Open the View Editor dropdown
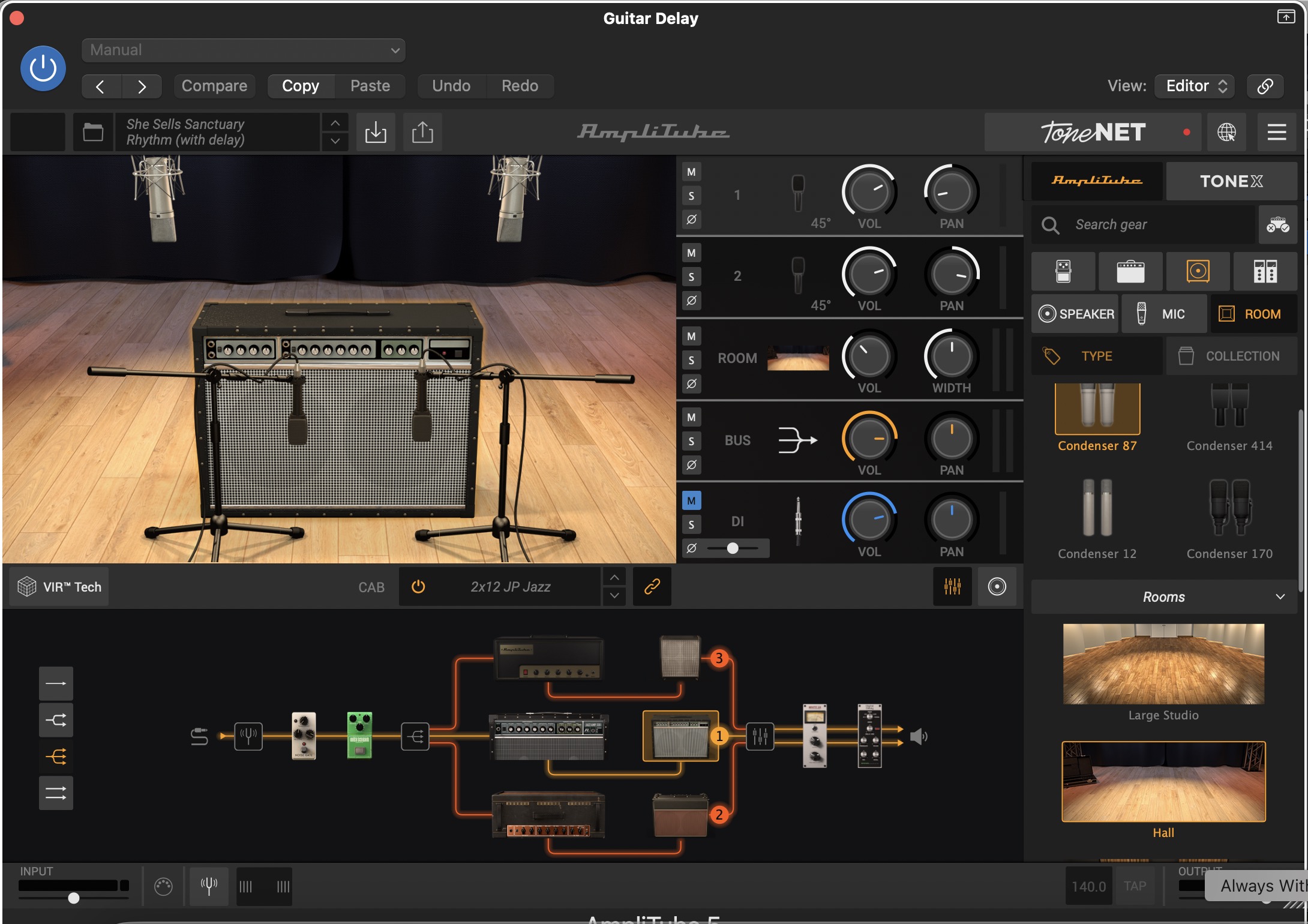1308x924 pixels. click(1195, 86)
